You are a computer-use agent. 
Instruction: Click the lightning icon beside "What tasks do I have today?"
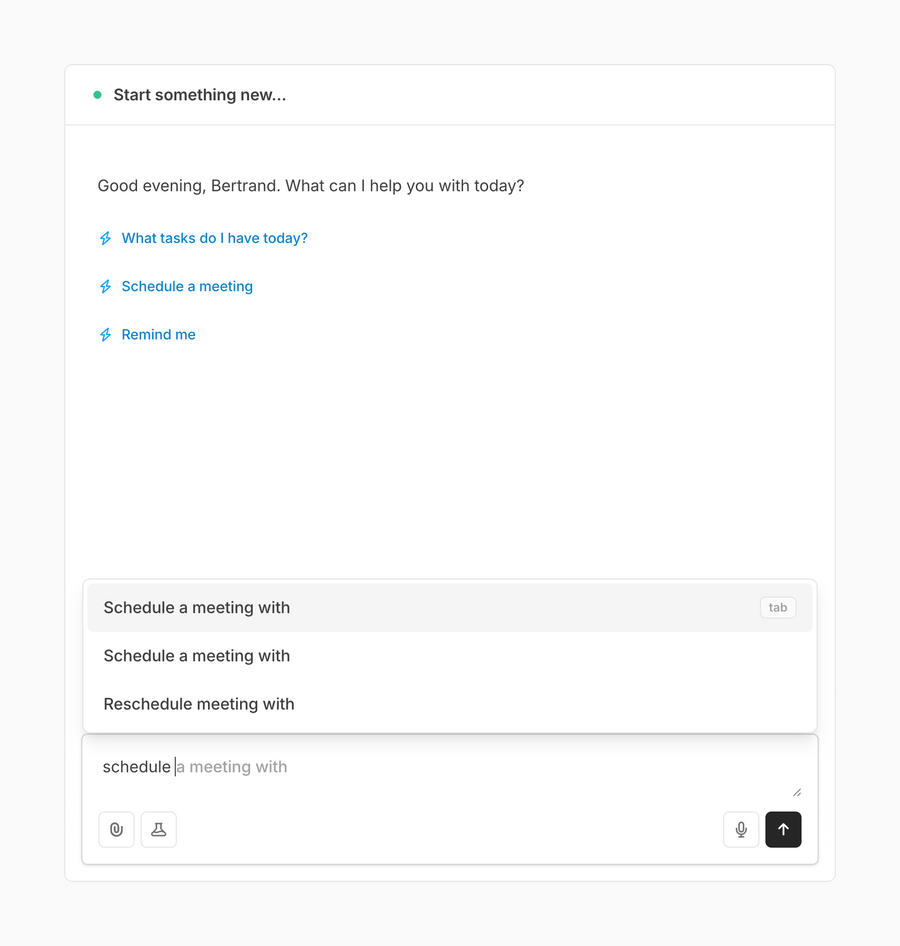coord(105,238)
